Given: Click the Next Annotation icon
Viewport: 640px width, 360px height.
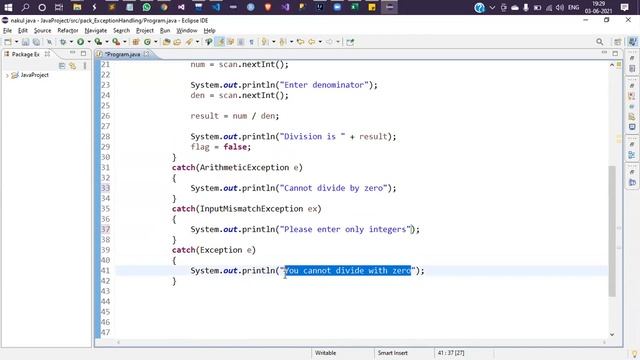Looking at the screenshot, I should [265, 42].
